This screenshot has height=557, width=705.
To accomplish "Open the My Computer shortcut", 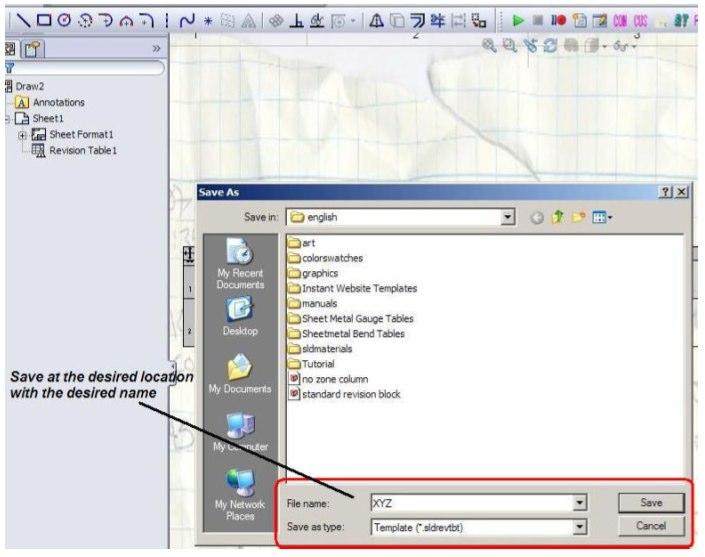I will [x=240, y=432].
